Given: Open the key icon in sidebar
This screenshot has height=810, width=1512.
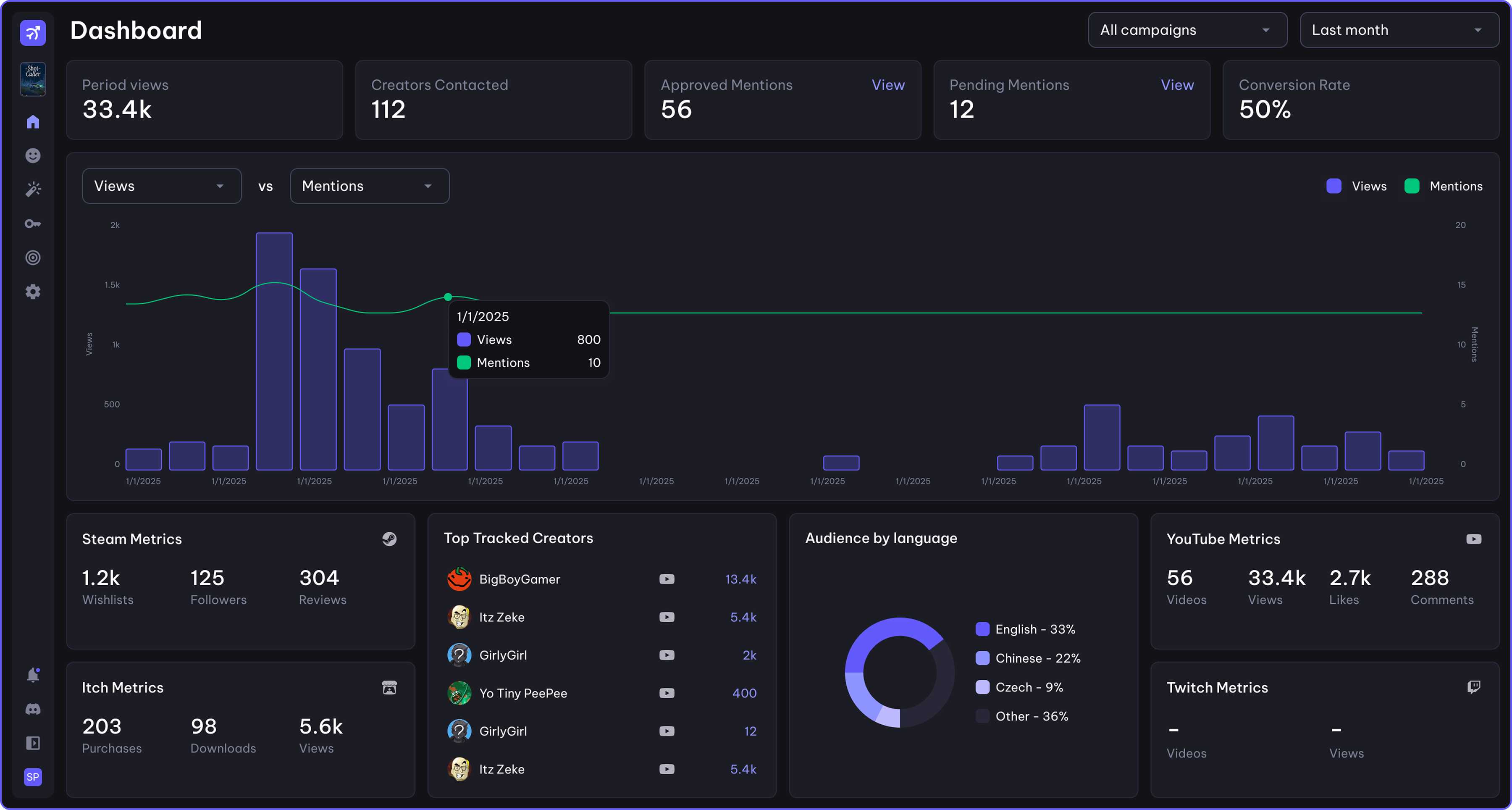Looking at the screenshot, I should point(33,224).
